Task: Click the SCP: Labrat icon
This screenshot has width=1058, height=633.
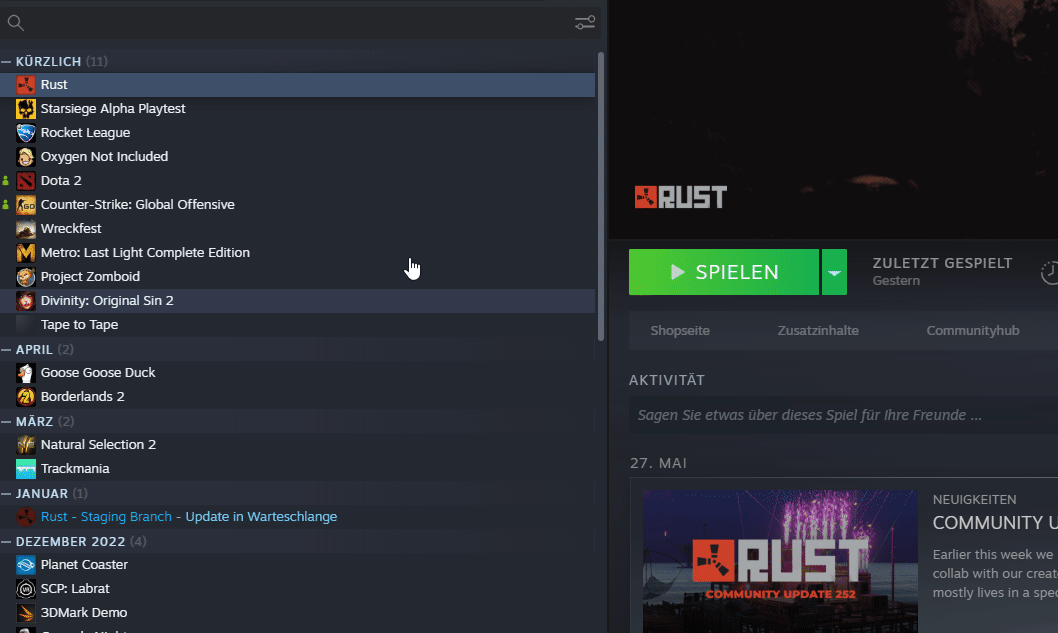Action: point(26,588)
